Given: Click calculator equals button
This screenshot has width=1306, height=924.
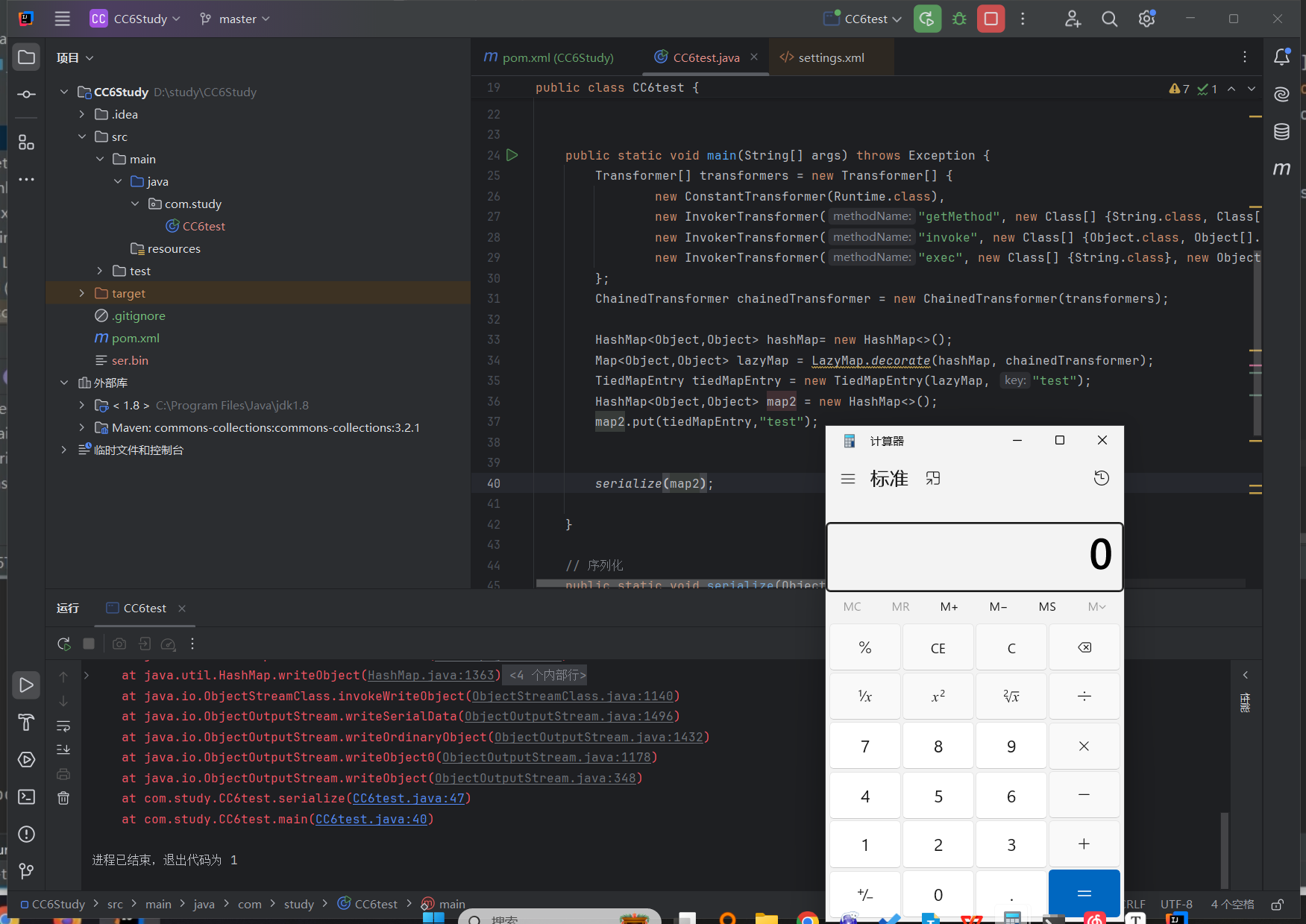Looking at the screenshot, I should click(1084, 893).
